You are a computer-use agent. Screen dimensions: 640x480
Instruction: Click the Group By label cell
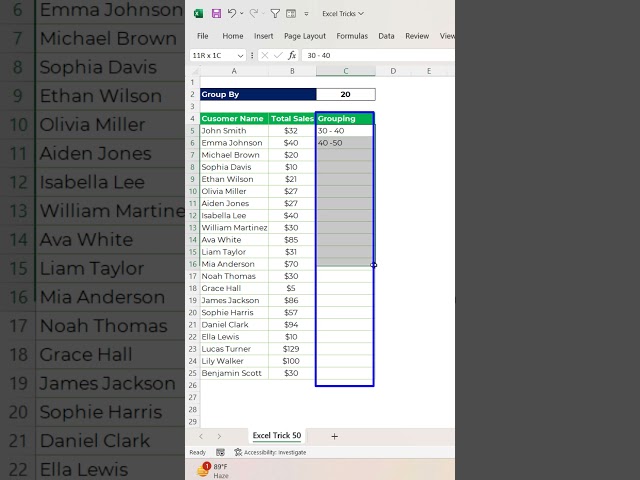(x=258, y=94)
